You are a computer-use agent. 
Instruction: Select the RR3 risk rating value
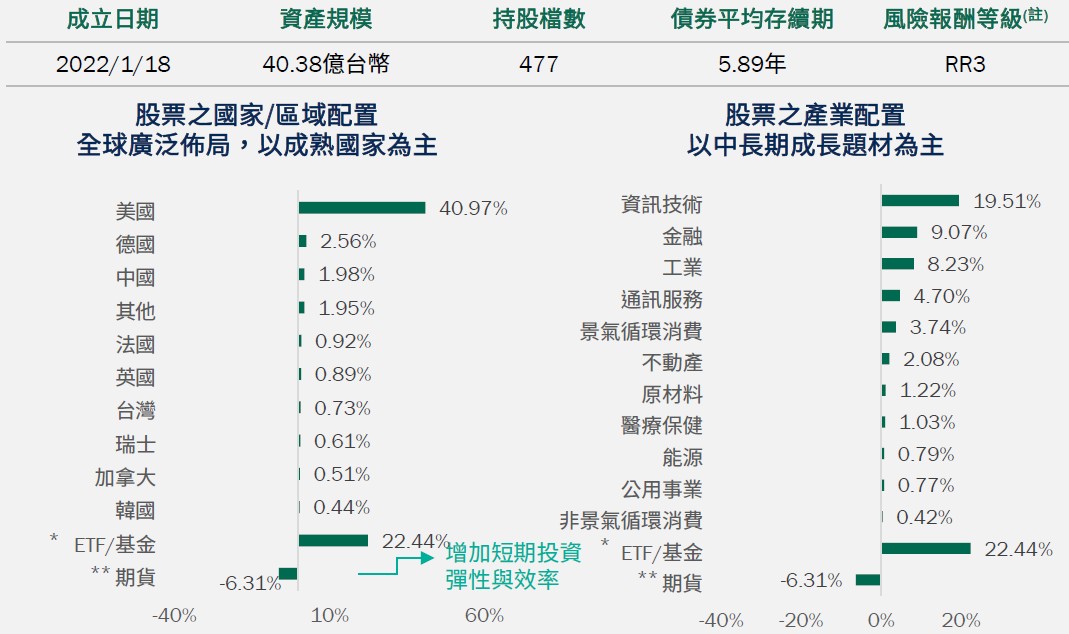pyautogui.click(x=964, y=65)
